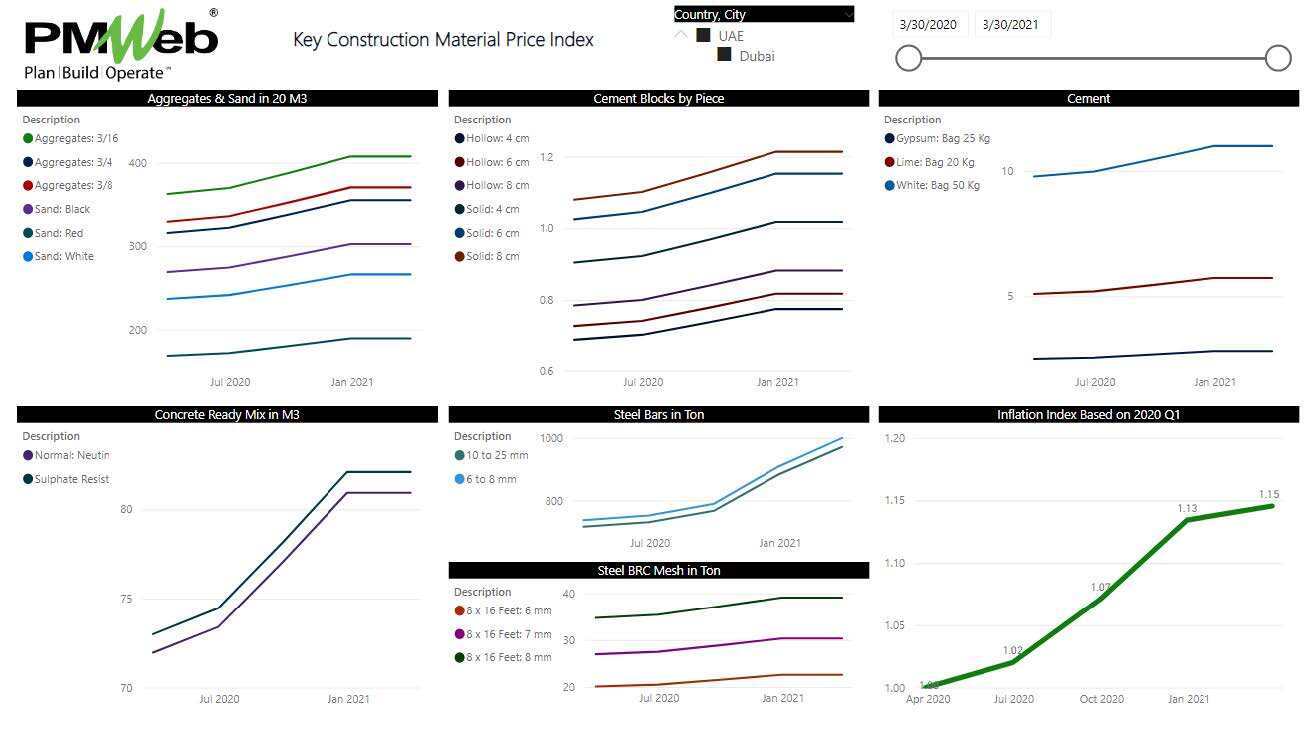
Task: Click the Sand: Black legend label
Action: pos(62,210)
